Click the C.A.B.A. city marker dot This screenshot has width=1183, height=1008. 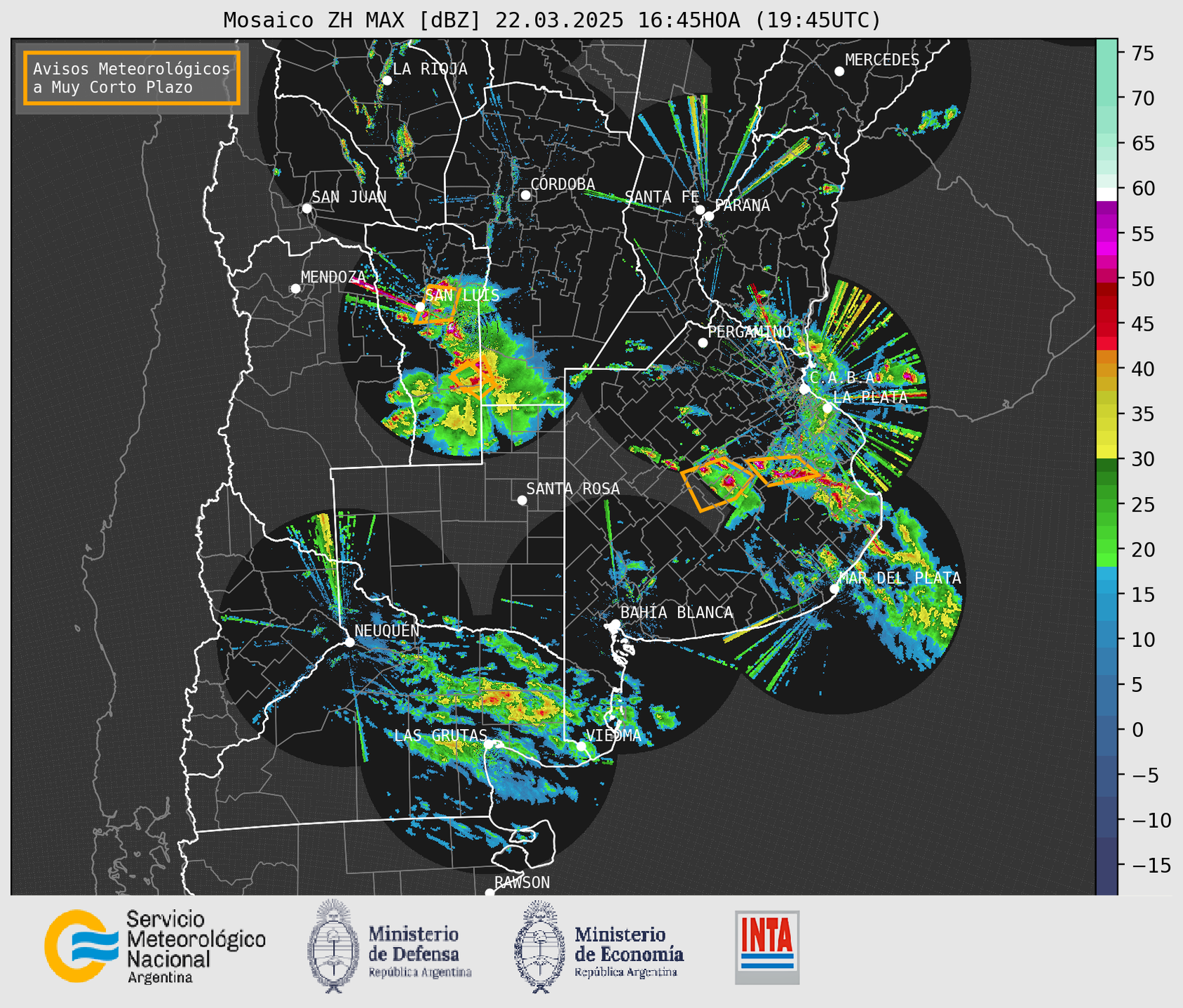click(x=804, y=389)
